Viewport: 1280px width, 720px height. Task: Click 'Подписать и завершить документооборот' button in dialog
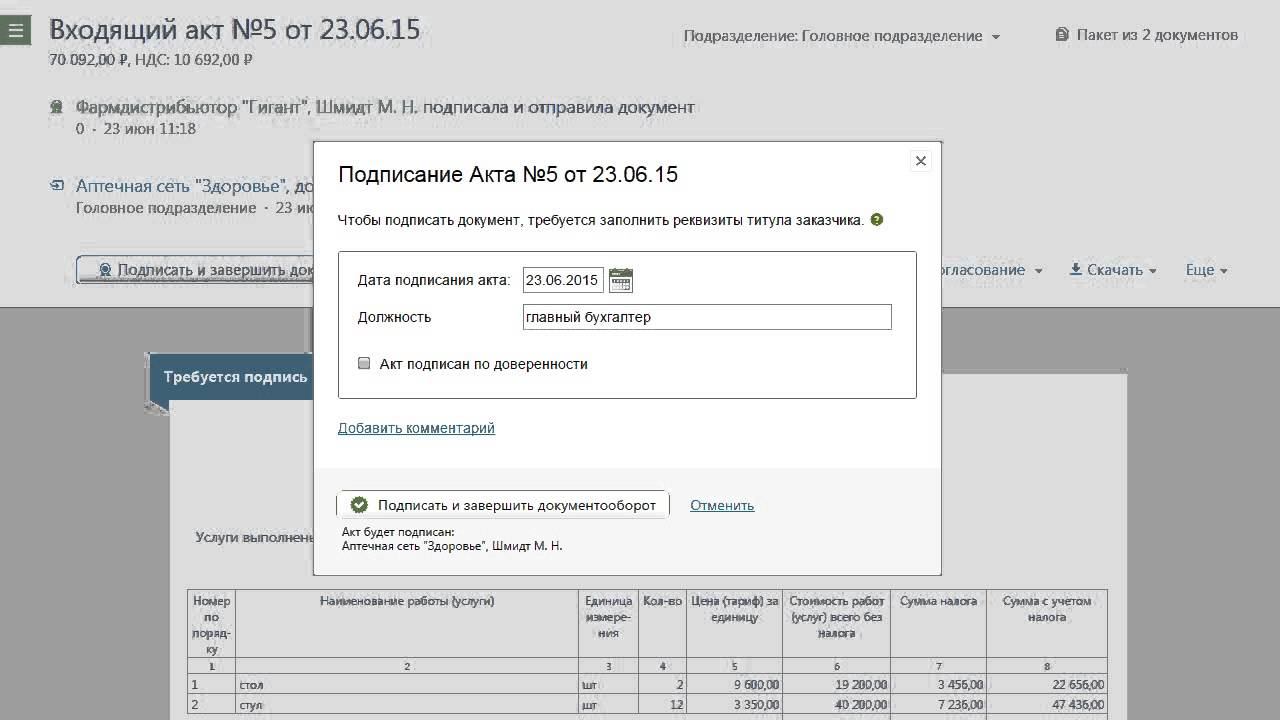tap(503, 505)
